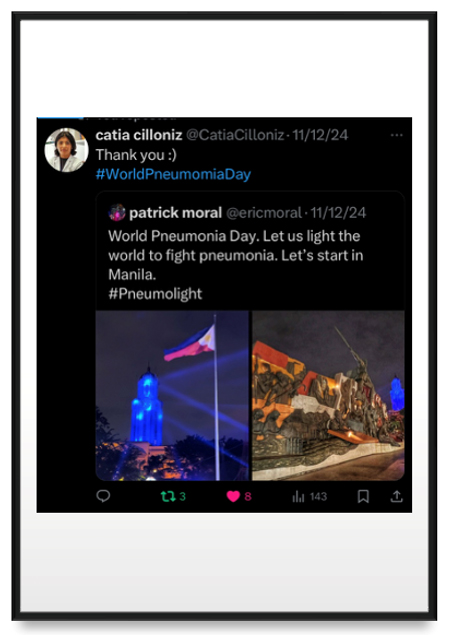Screen dimensions: 449x635
Task: Open the #WorldPneumomiaDay hashtag link
Action: [x=173, y=174]
